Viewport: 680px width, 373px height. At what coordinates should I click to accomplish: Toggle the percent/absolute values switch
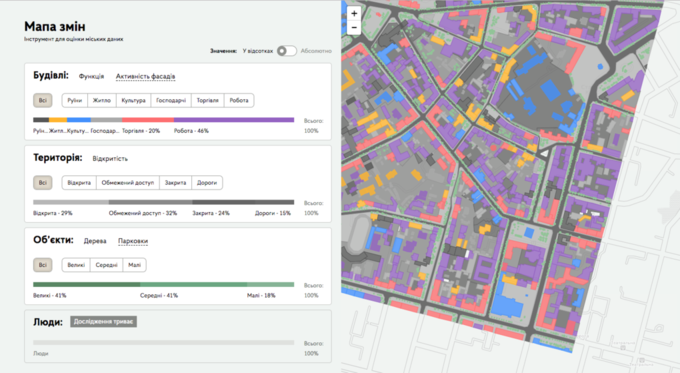pos(287,51)
